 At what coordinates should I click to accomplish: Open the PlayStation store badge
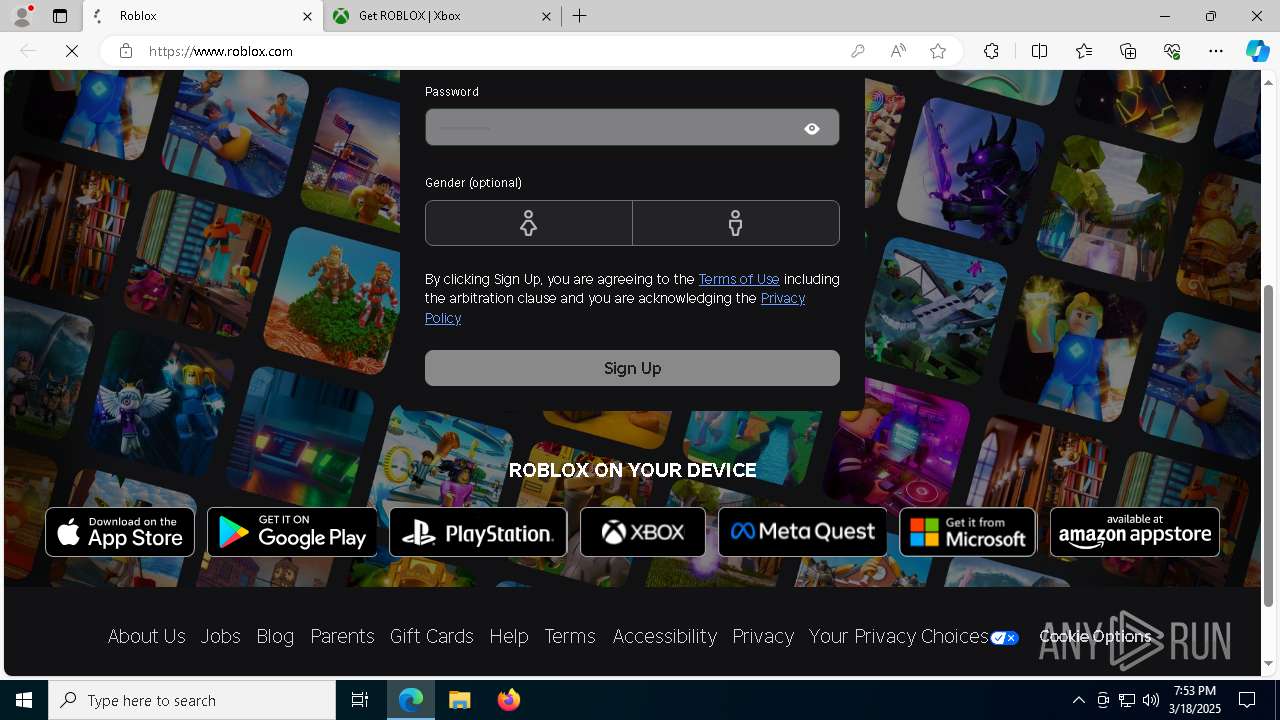(478, 532)
